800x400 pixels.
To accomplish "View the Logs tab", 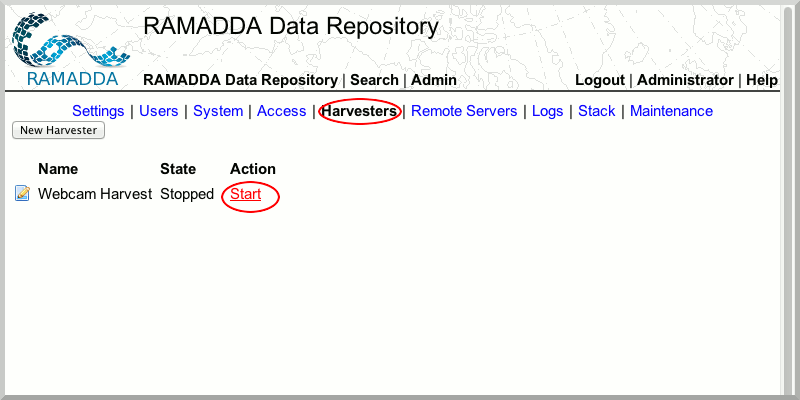I will point(547,111).
